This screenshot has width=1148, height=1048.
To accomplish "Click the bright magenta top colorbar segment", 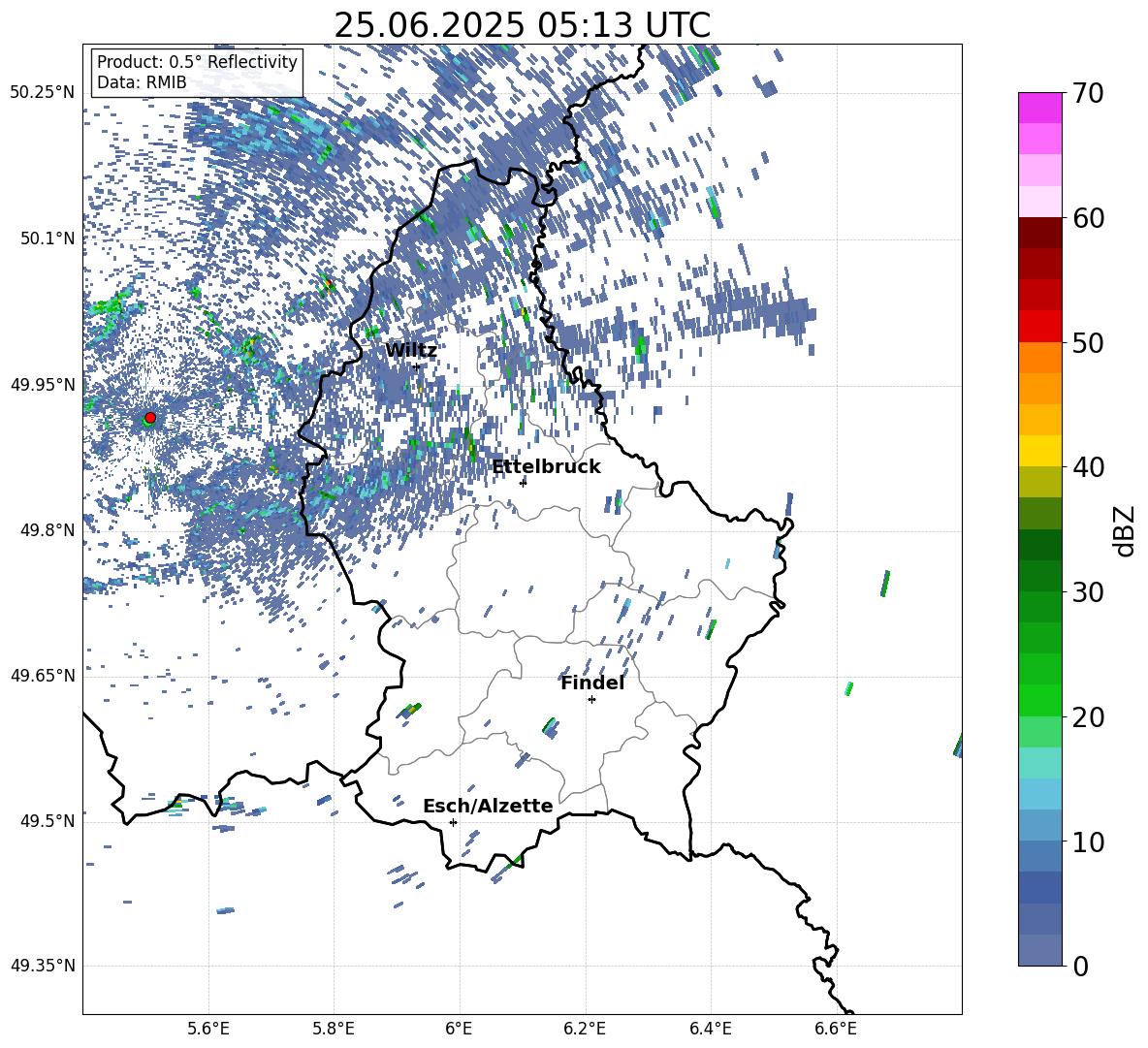I will click(1040, 108).
